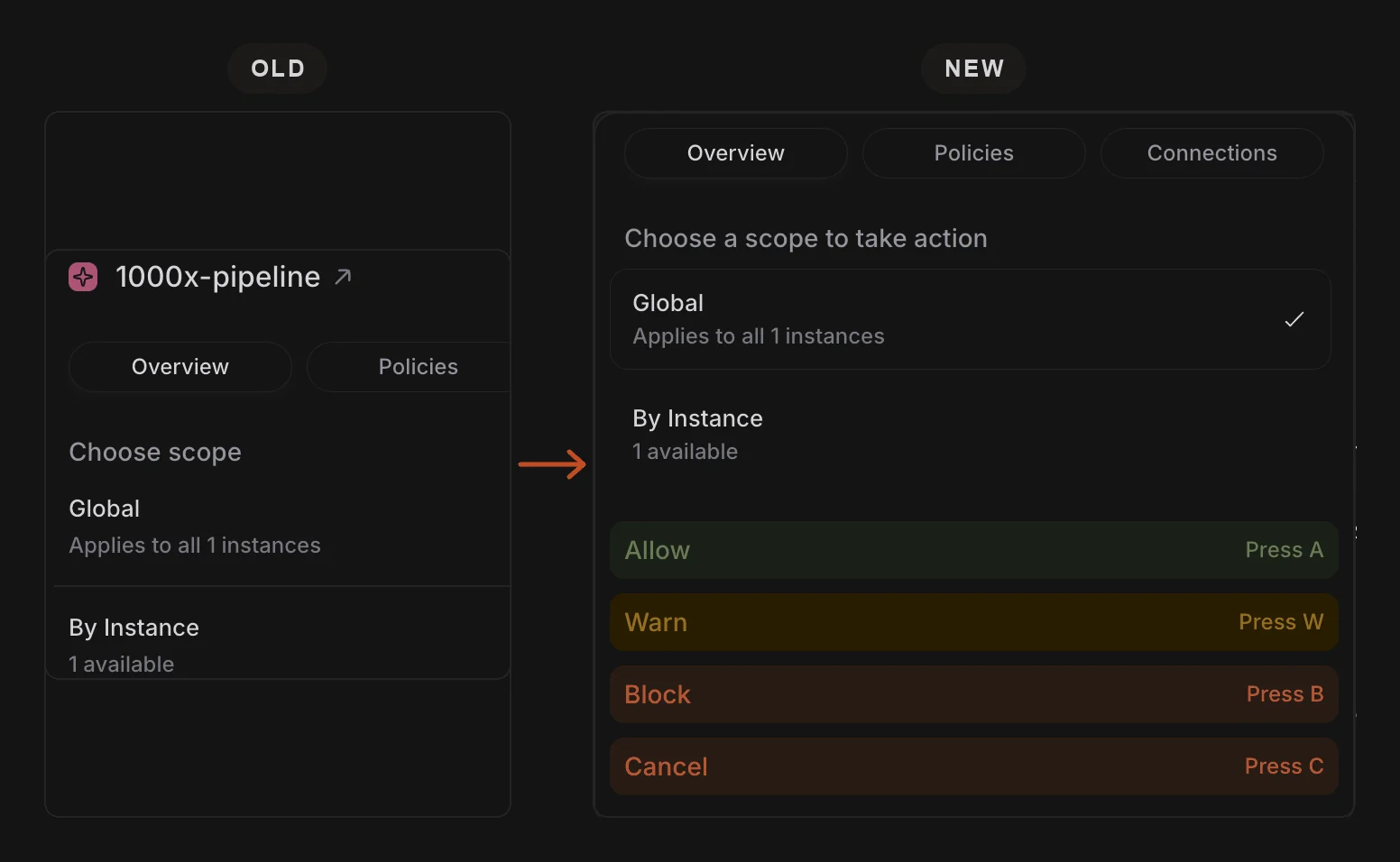Select the Overview tab in the NEW panel
This screenshot has width=1400, height=862.
tap(736, 153)
